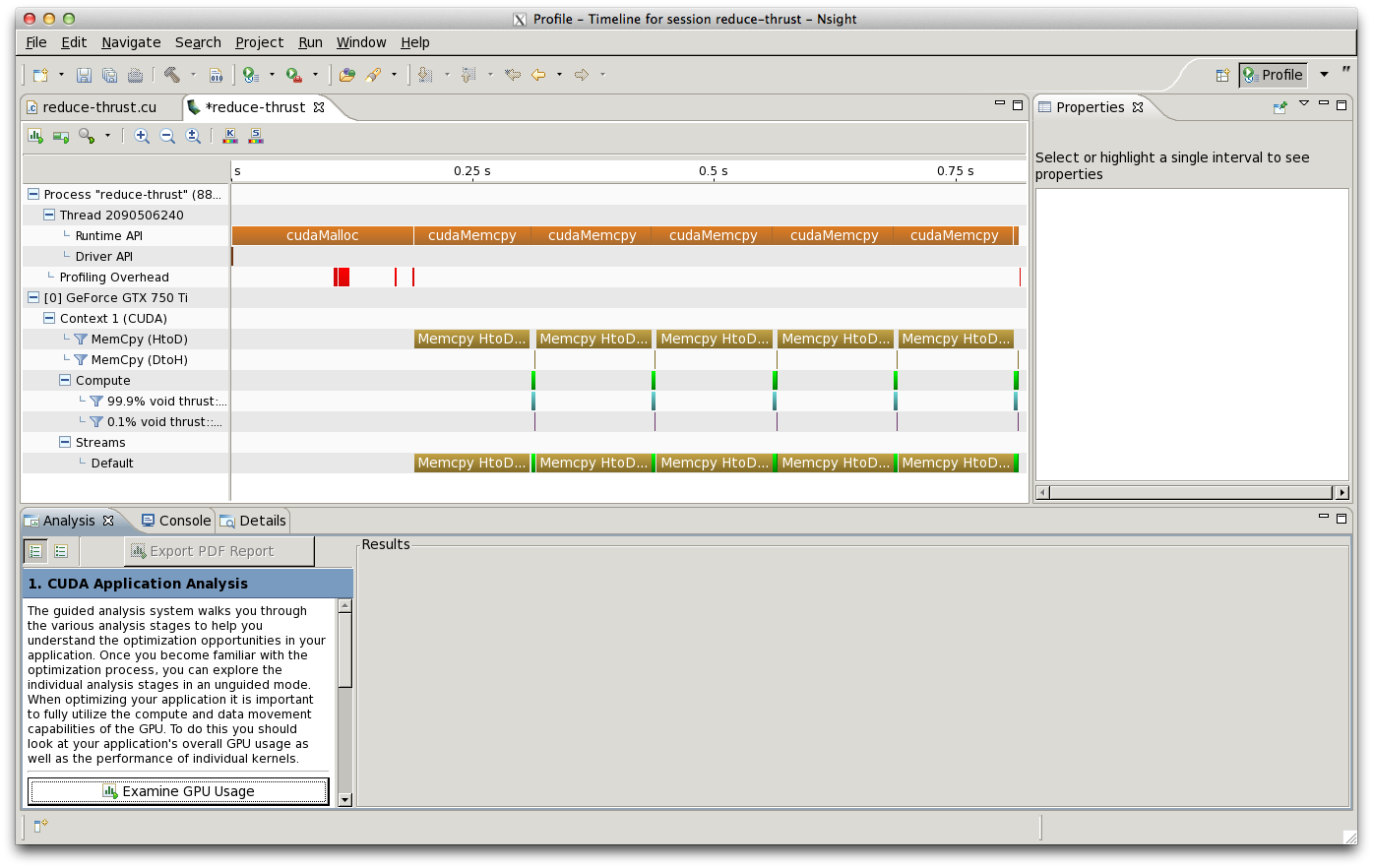The height and width of the screenshot is (868, 1373).
Task: Zoom out of the timeline
Action: click(x=167, y=137)
